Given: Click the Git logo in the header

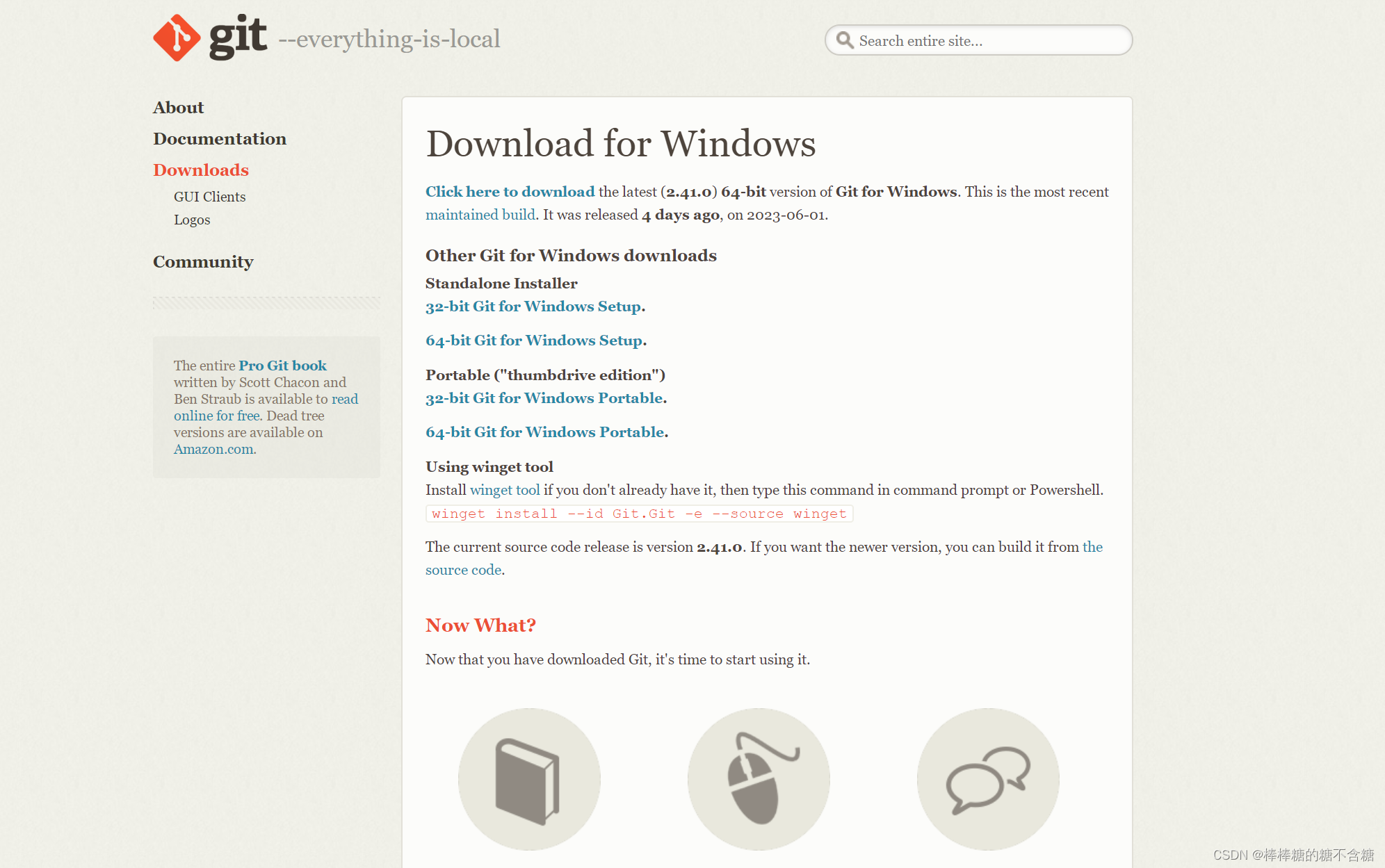Looking at the screenshot, I should pos(210,38).
